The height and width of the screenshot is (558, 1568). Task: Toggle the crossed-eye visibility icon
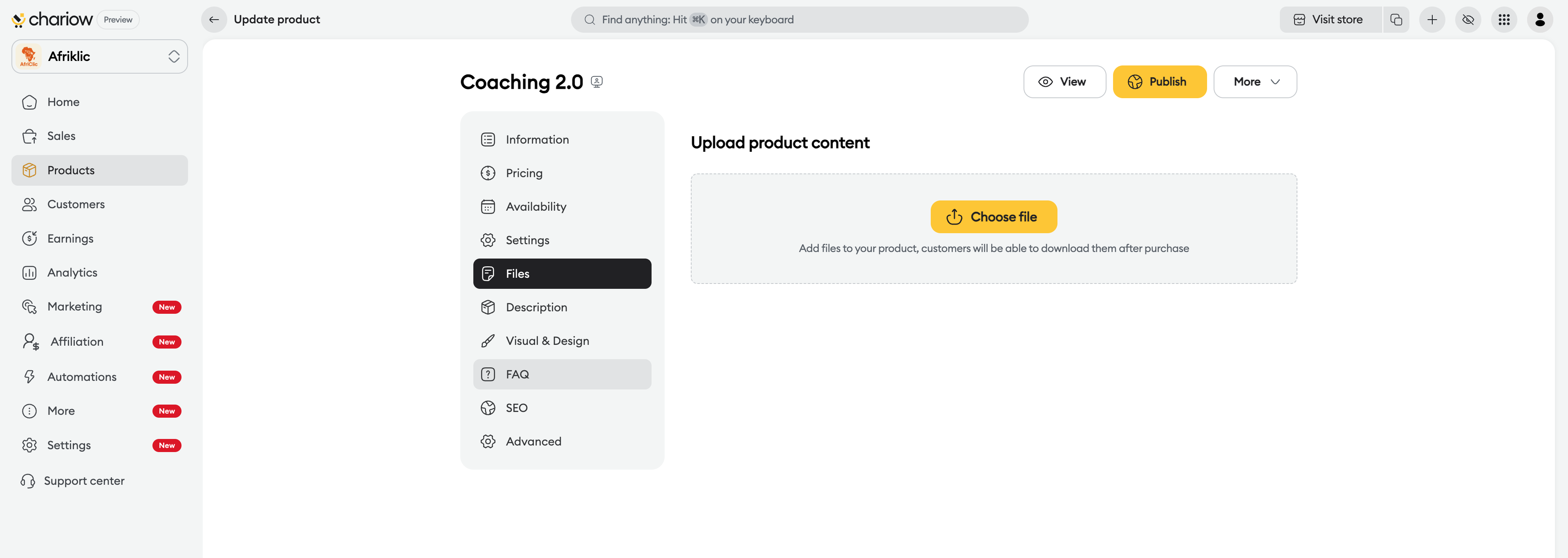click(1468, 20)
